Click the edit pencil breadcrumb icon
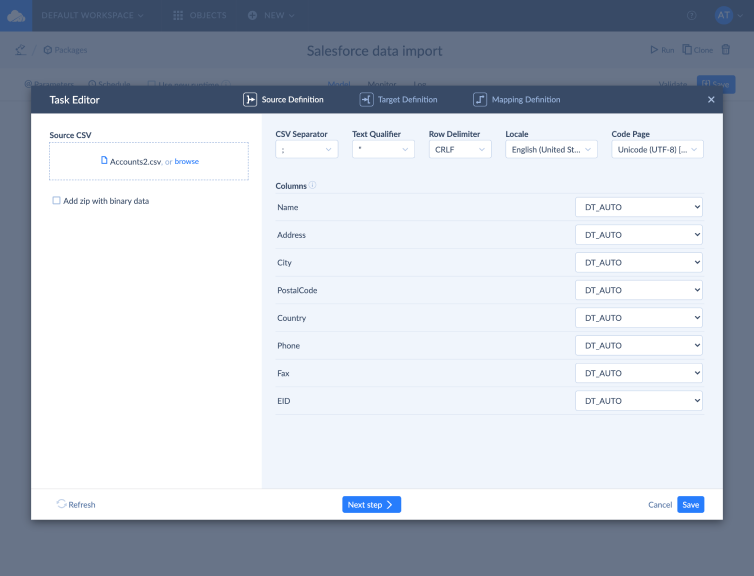The image size is (754, 576). 20,50
